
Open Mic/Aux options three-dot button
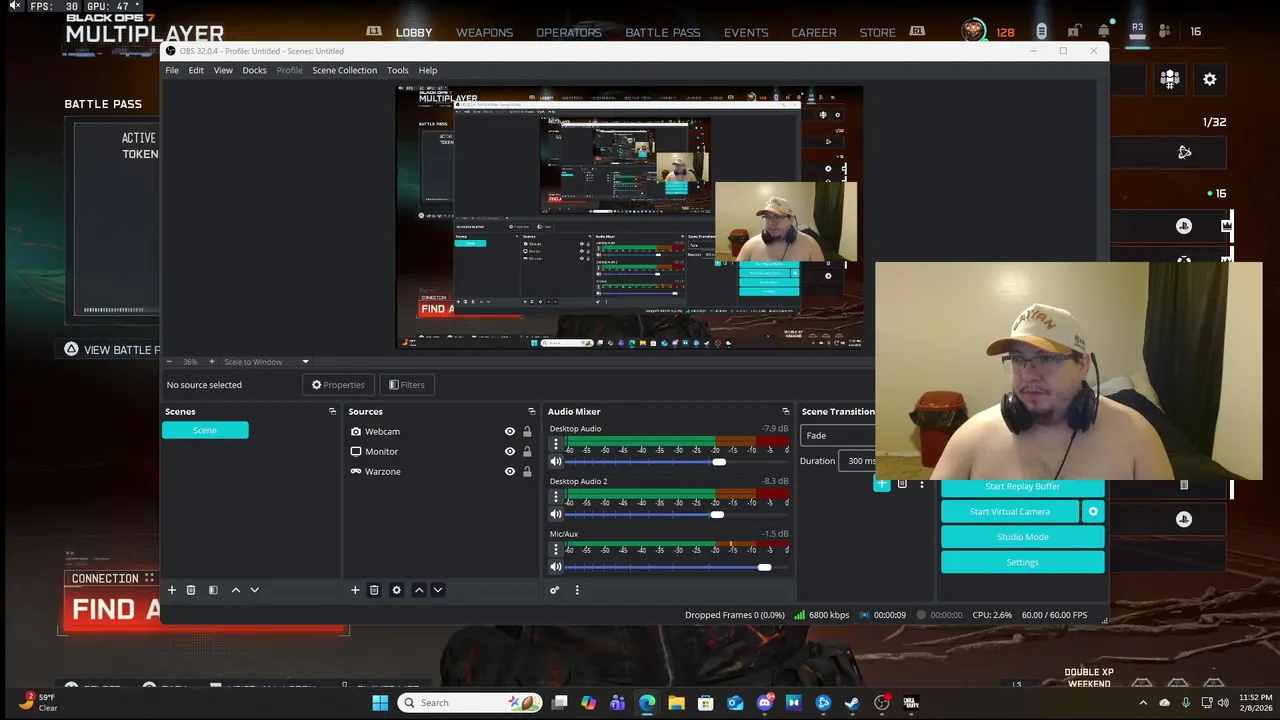tap(556, 549)
